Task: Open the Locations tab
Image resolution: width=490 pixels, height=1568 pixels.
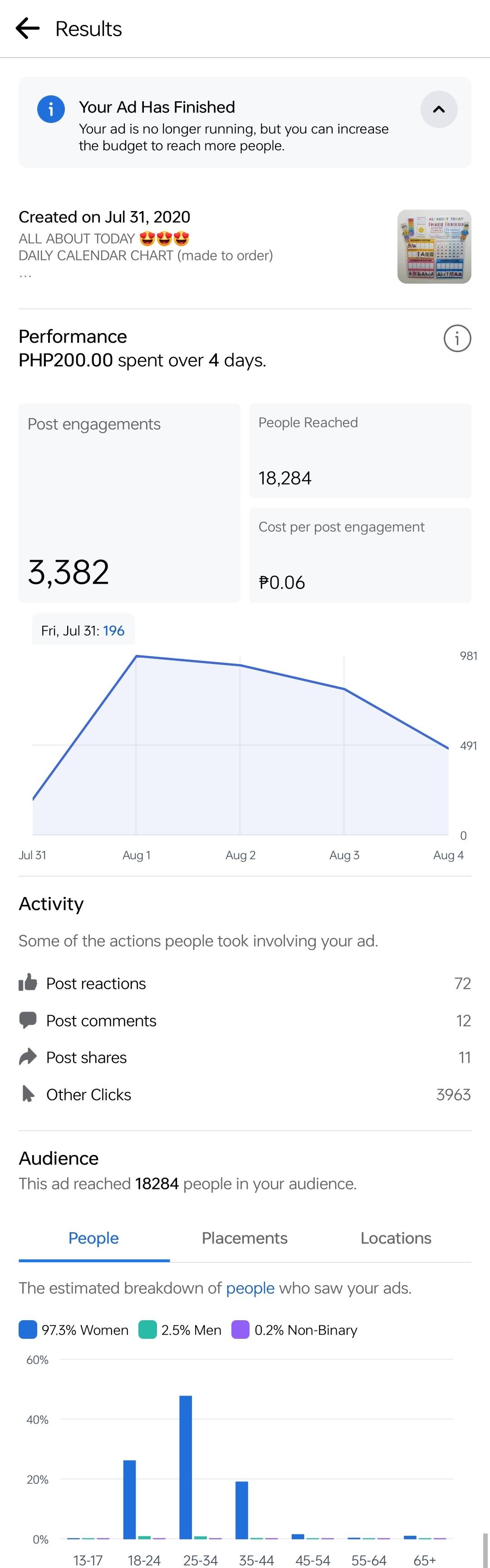Action: pos(396,1238)
